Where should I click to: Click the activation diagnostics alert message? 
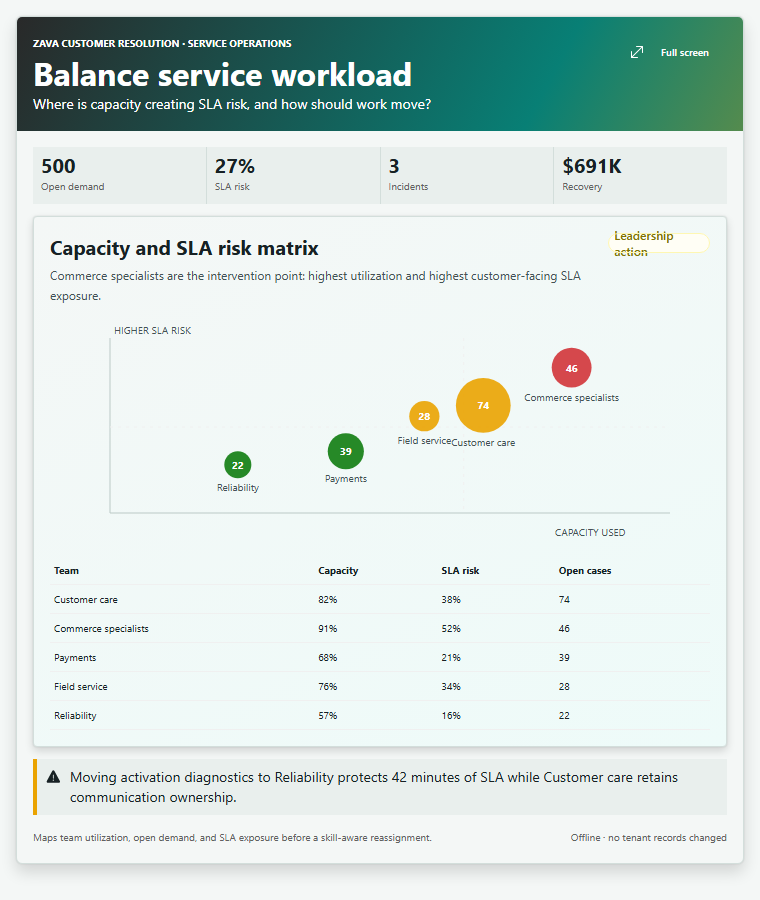click(x=374, y=787)
